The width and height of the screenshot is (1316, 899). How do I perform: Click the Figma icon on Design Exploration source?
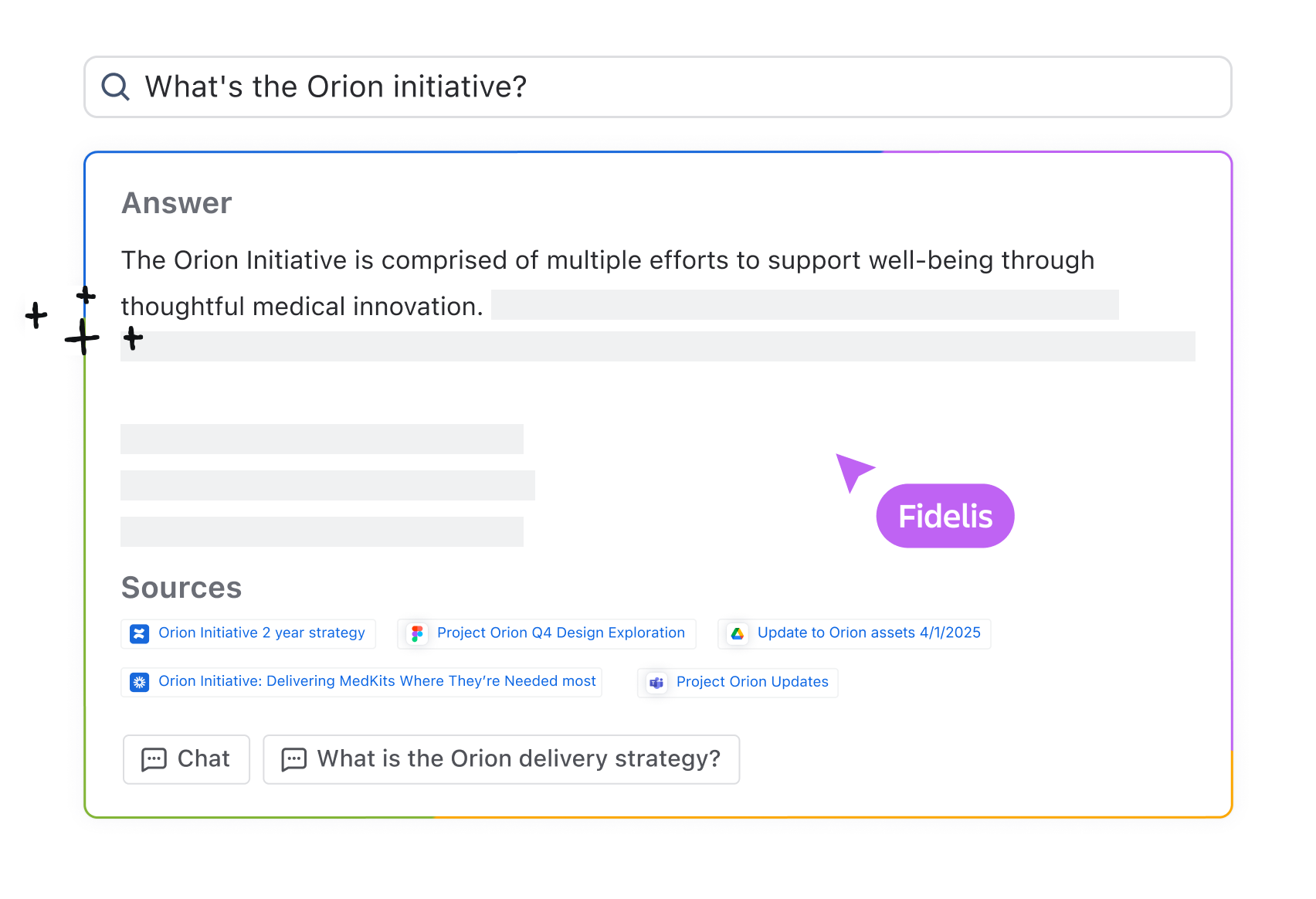coord(417,634)
